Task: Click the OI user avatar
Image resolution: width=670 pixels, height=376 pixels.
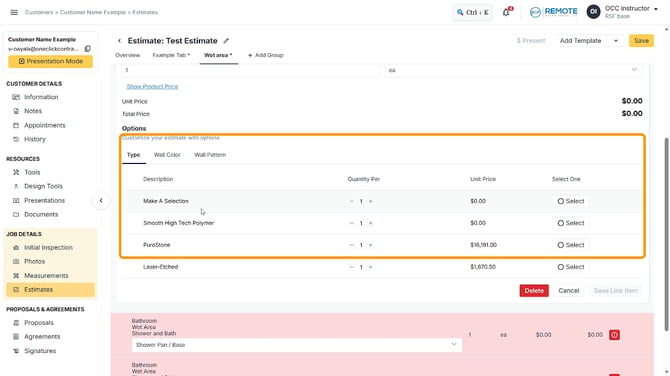Action: (x=593, y=12)
